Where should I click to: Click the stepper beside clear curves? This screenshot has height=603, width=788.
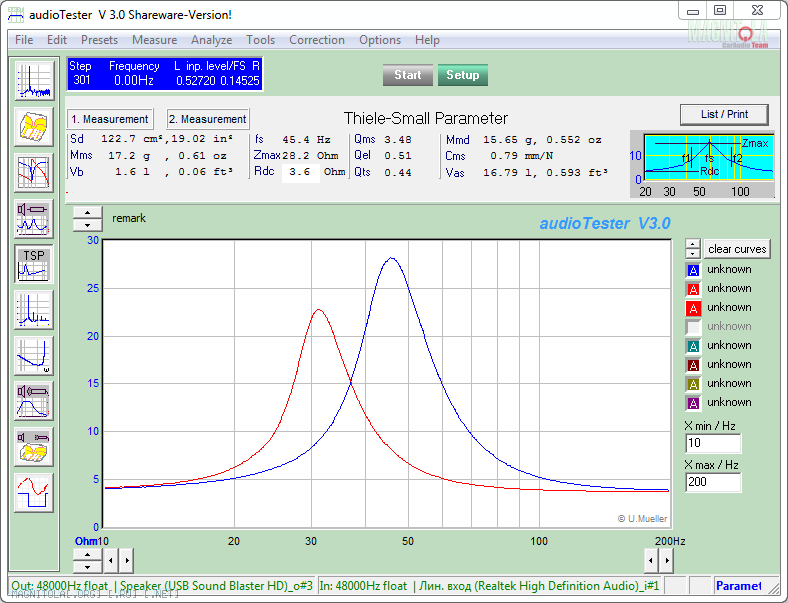(693, 249)
